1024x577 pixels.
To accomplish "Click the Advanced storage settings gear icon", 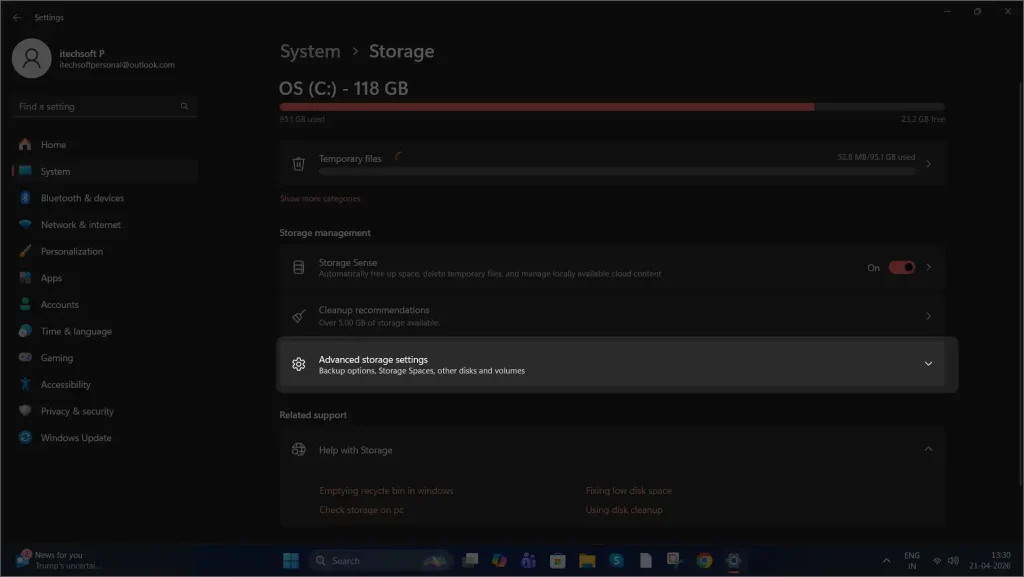I will (298, 363).
